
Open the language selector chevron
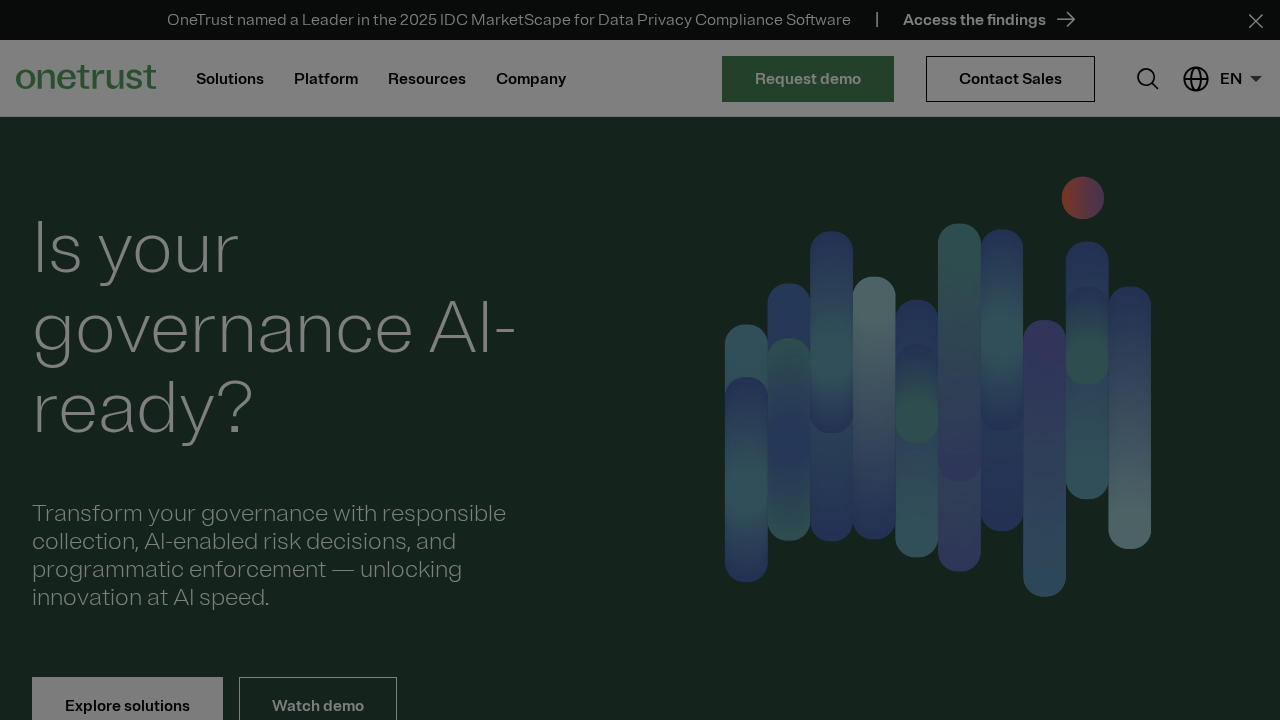(1256, 78)
